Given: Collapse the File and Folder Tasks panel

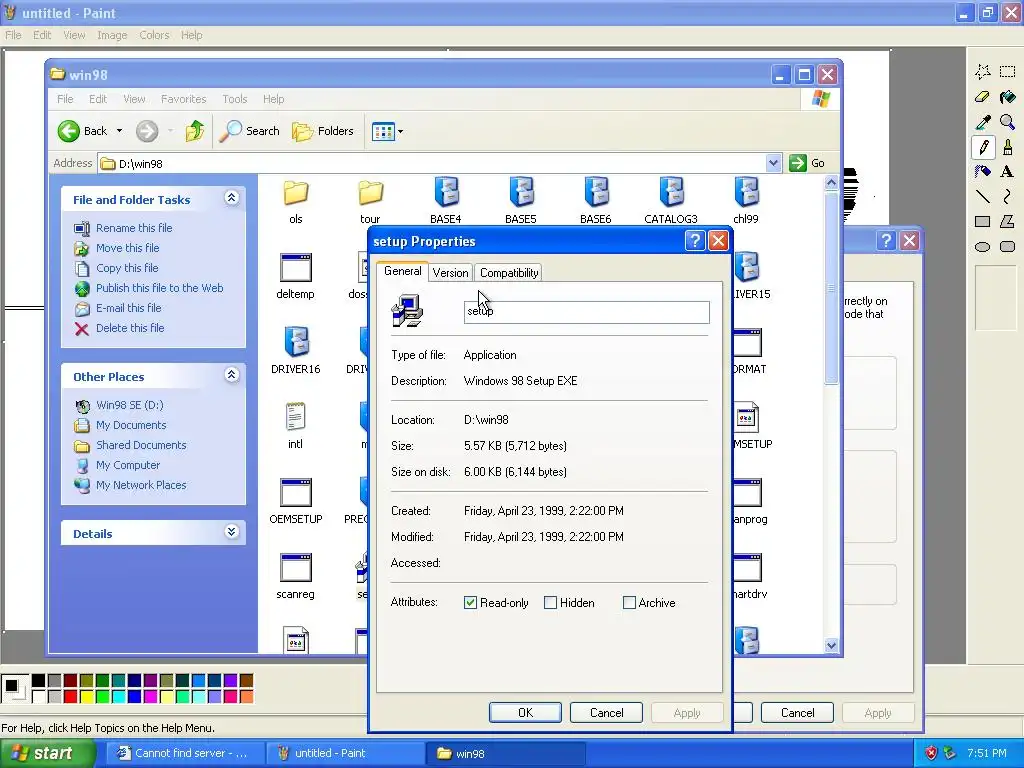Looking at the screenshot, I should coord(232,198).
